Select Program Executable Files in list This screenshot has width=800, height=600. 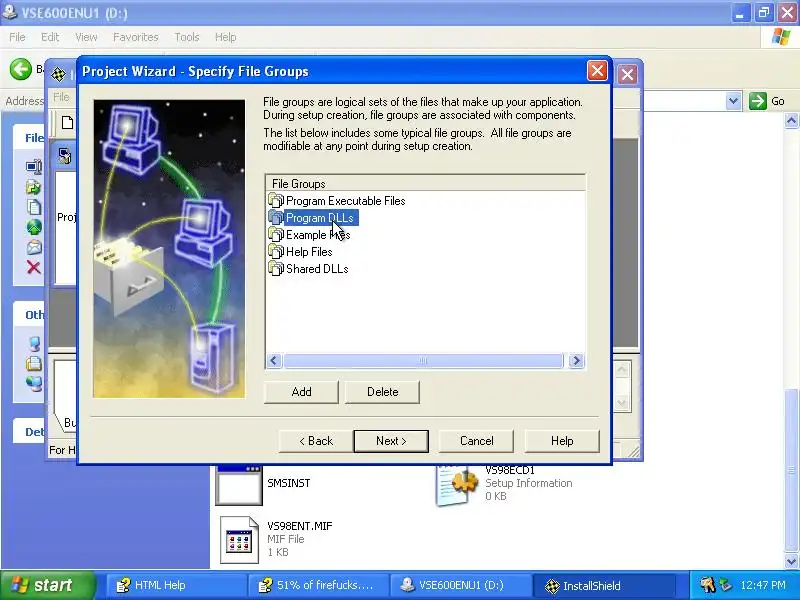(345, 201)
